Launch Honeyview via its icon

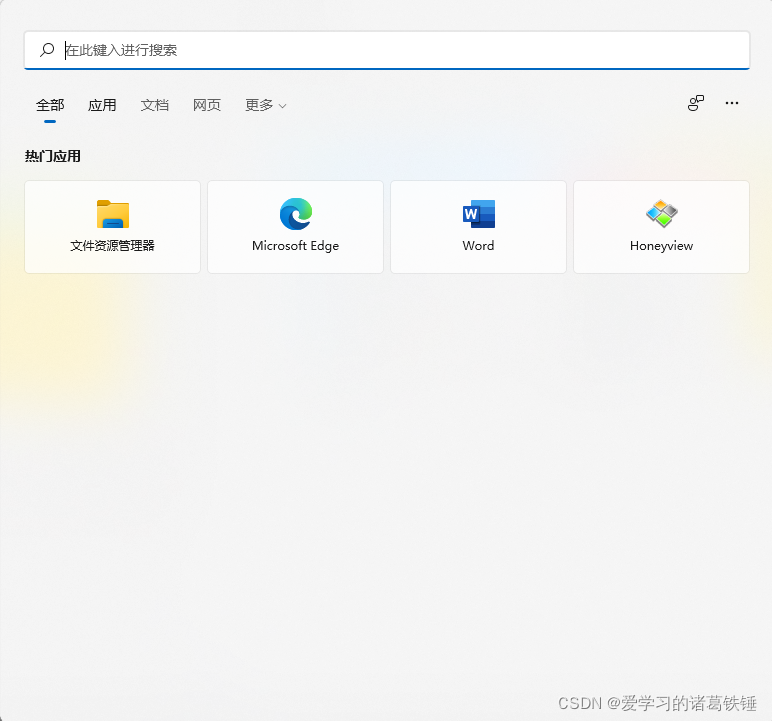[x=662, y=214]
